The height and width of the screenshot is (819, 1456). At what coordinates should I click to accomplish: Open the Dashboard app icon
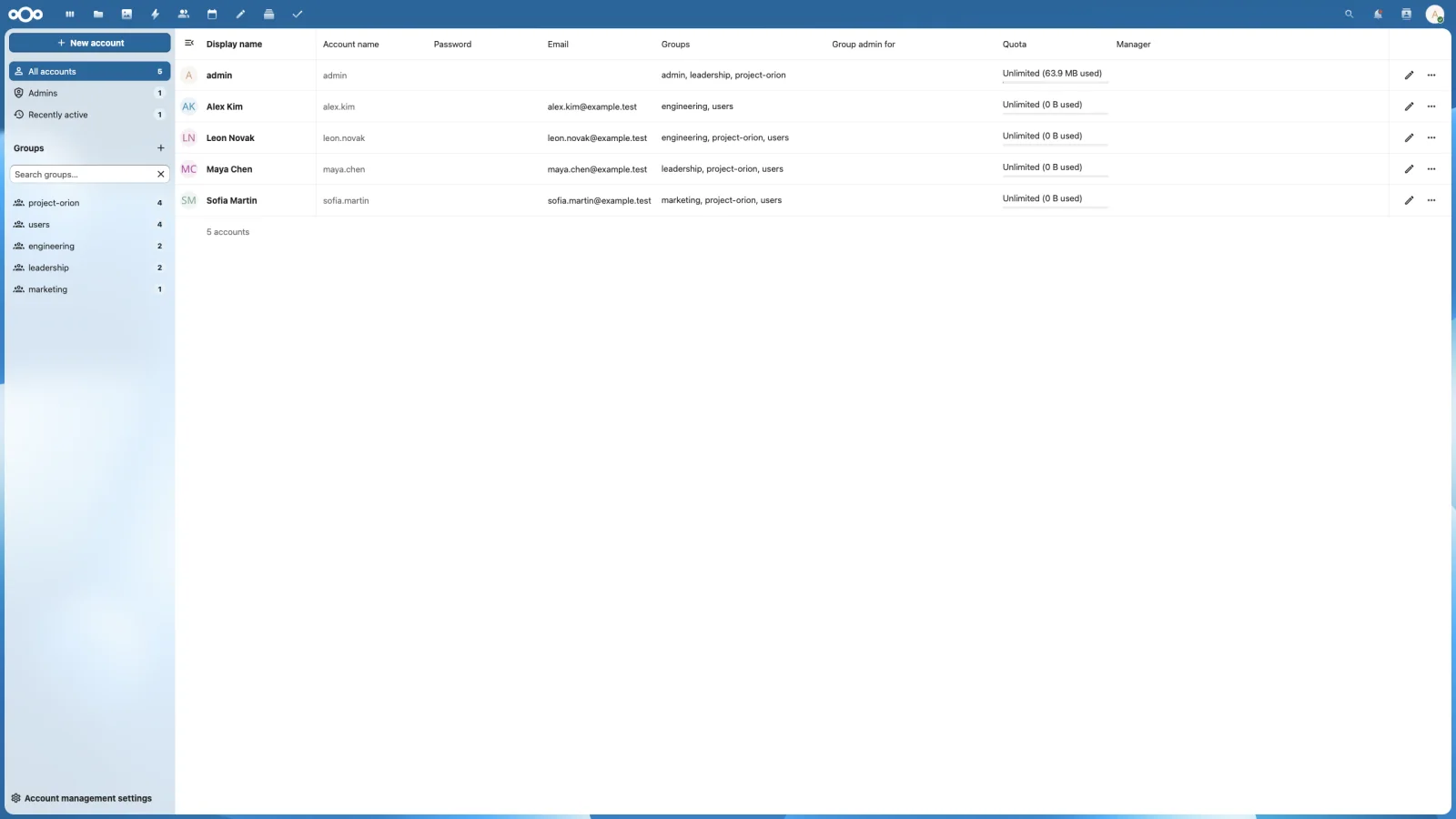pos(69,14)
